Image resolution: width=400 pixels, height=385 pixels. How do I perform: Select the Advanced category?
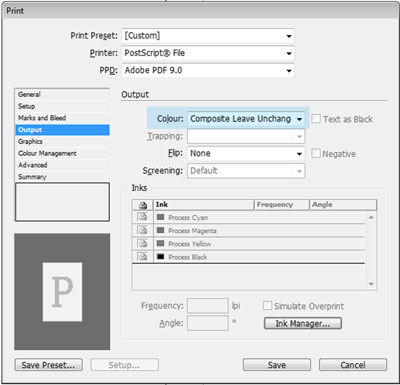coord(62,165)
